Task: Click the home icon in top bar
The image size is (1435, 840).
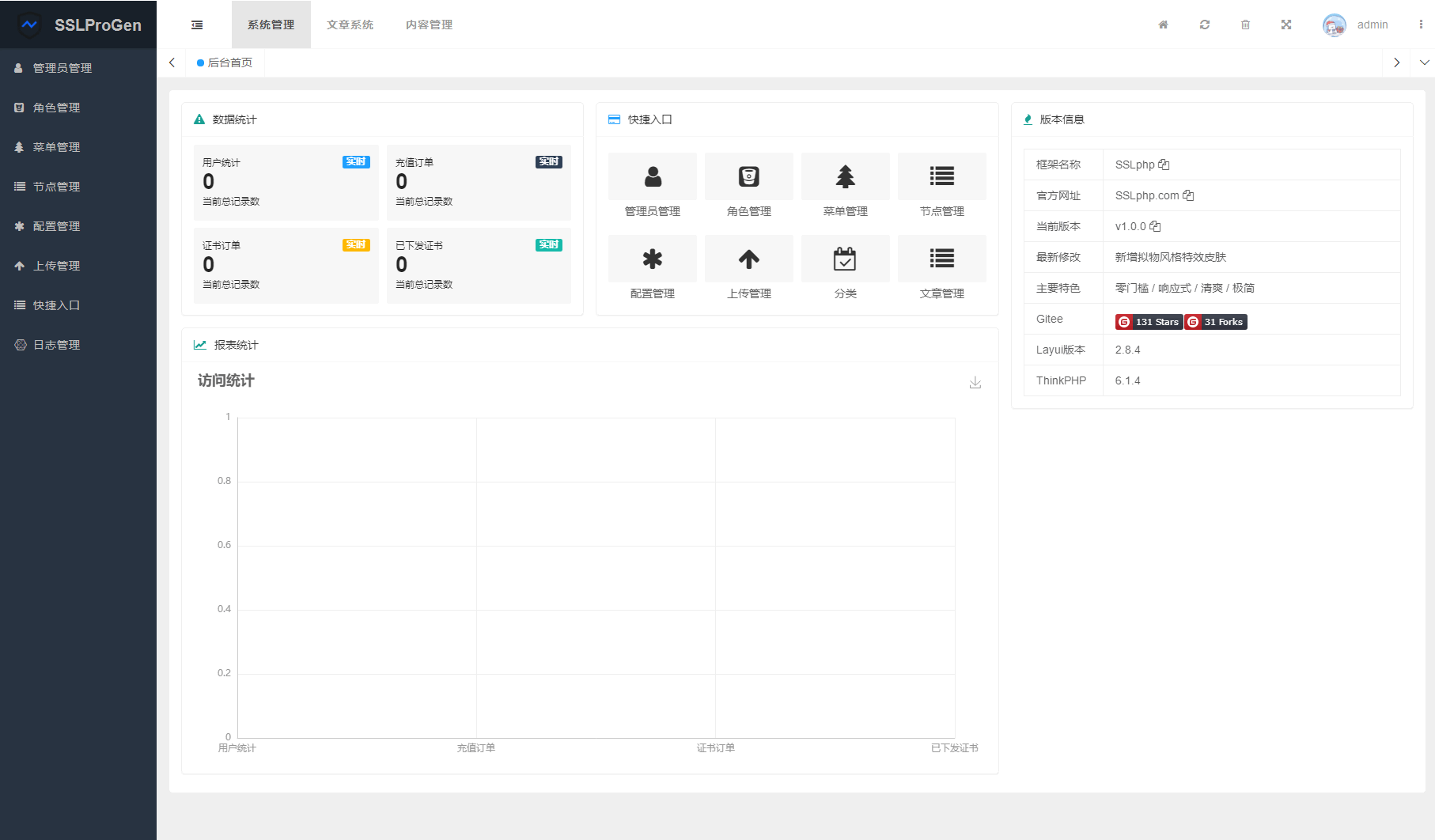Action: pos(1163,25)
